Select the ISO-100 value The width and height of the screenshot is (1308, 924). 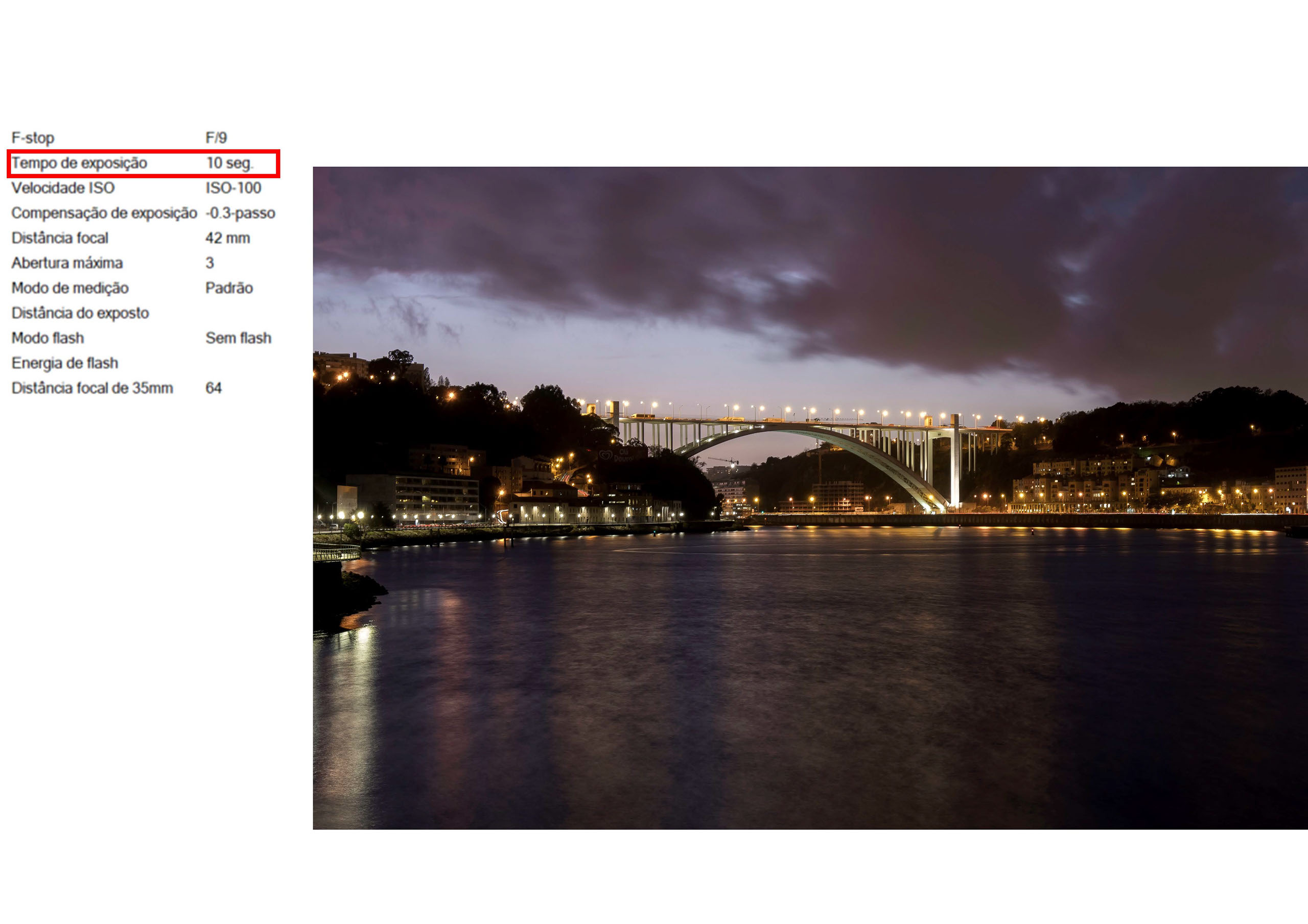point(233,188)
